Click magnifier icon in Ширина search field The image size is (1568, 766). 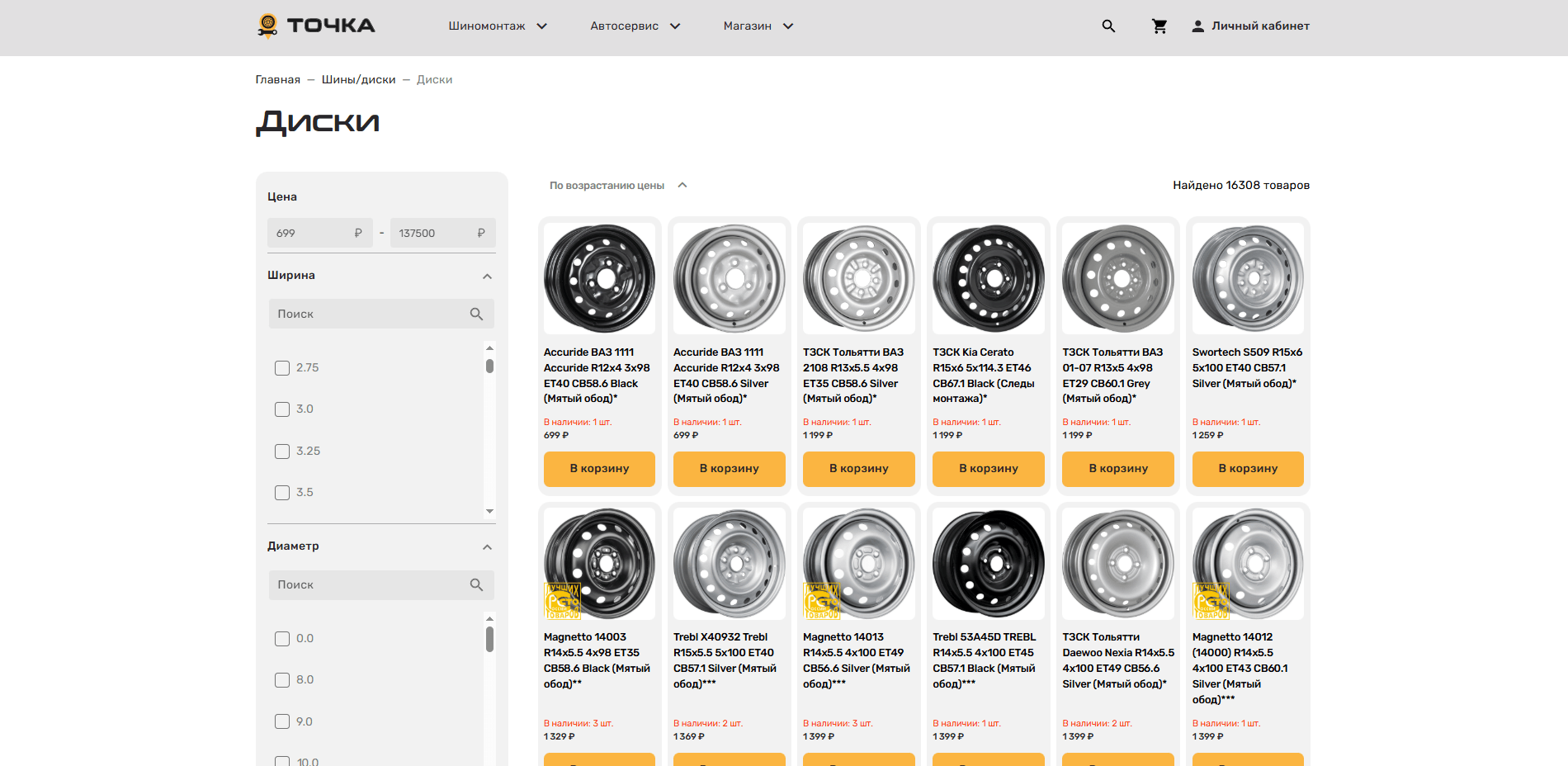pyautogui.click(x=476, y=314)
